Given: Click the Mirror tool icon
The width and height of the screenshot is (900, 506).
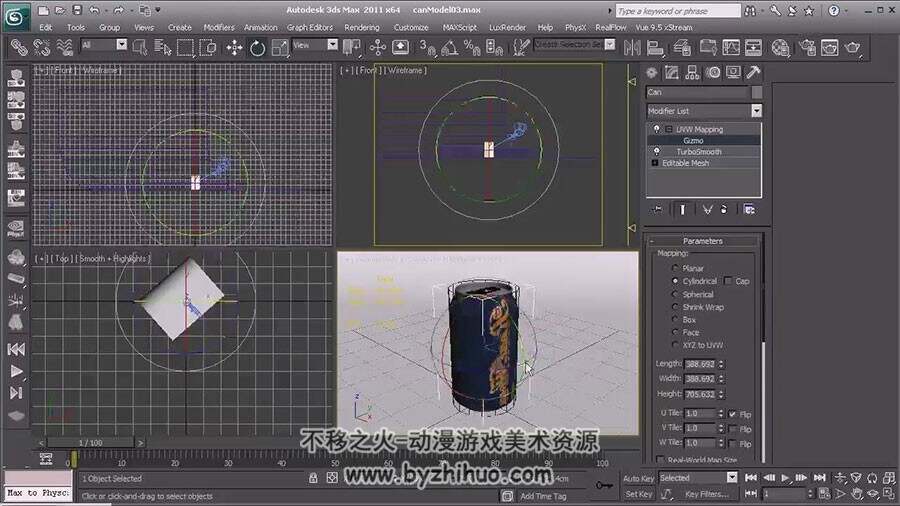Looking at the screenshot, I should click(632, 48).
